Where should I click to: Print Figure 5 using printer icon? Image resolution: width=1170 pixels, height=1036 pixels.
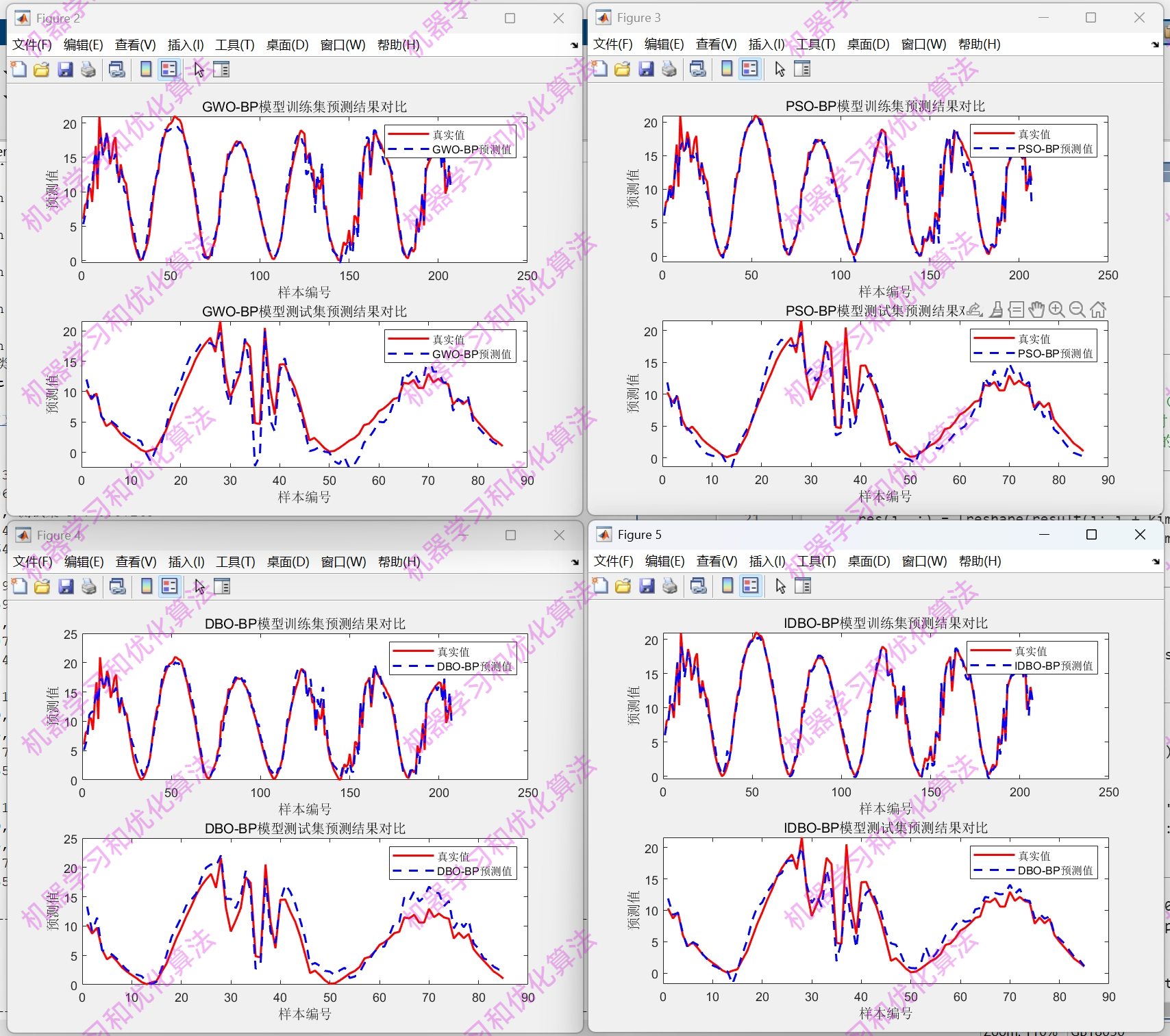pyautogui.click(x=670, y=585)
